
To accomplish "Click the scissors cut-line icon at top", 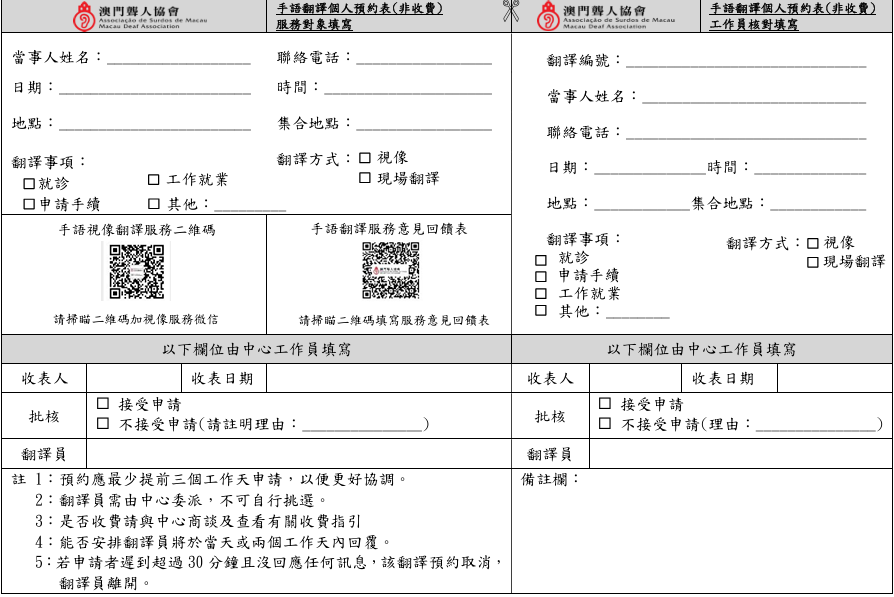I will (x=511, y=14).
